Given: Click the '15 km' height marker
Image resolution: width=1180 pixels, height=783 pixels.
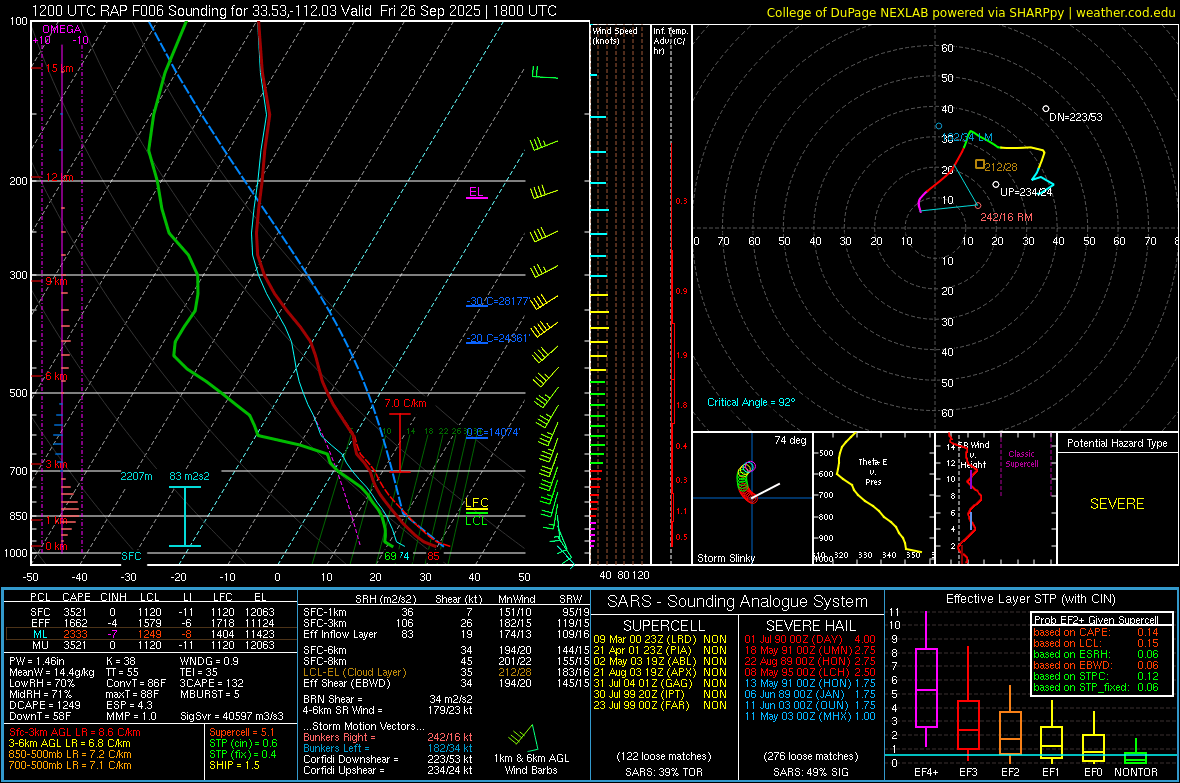Looking at the screenshot, I should (x=59, y=68).
